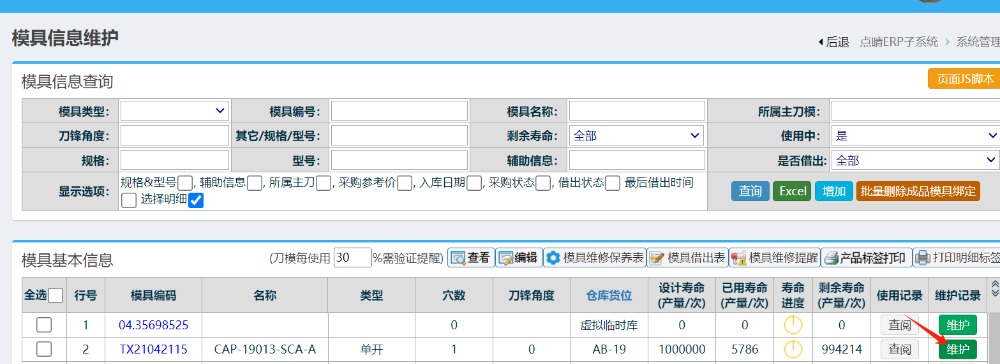
Task: Click the 查看 view icon button
Action: 471,258
